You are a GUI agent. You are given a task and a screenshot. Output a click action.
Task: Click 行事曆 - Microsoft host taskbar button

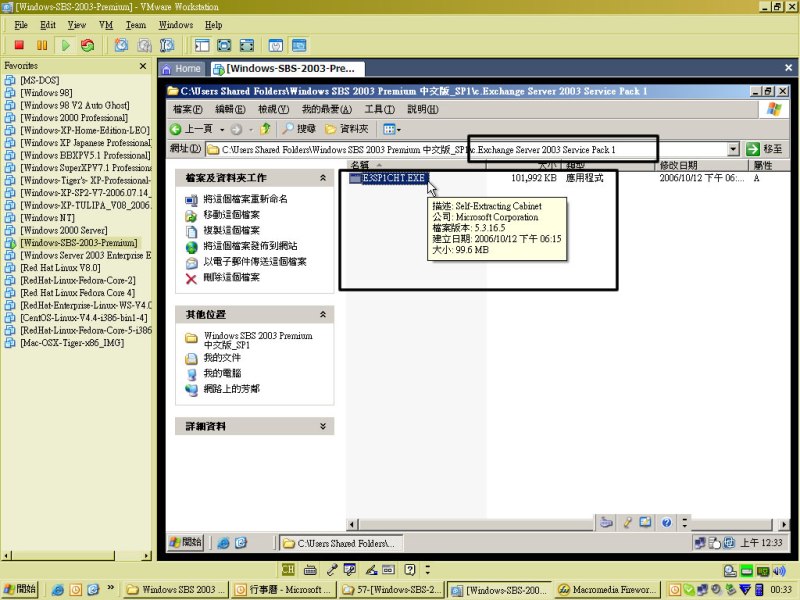(282, 589)
